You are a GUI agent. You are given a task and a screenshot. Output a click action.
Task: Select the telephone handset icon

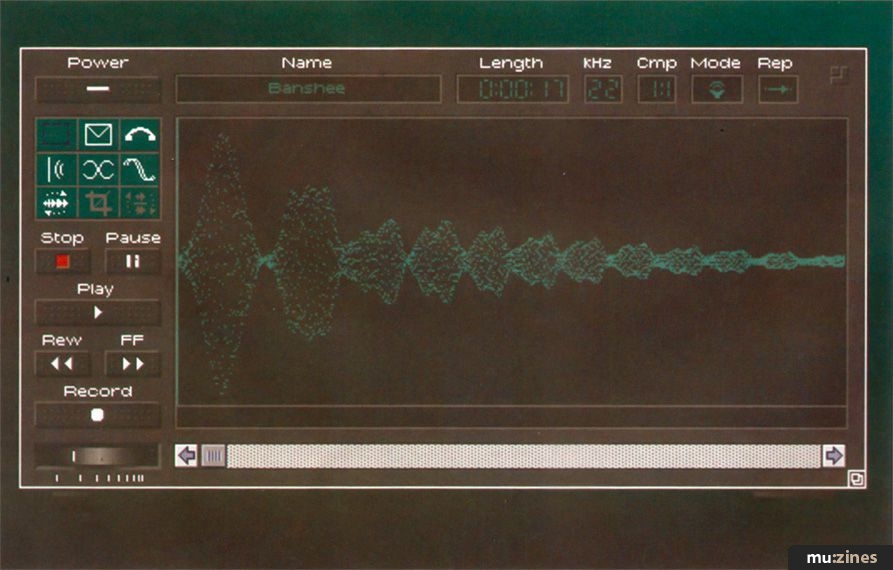(x=140, y=135)
